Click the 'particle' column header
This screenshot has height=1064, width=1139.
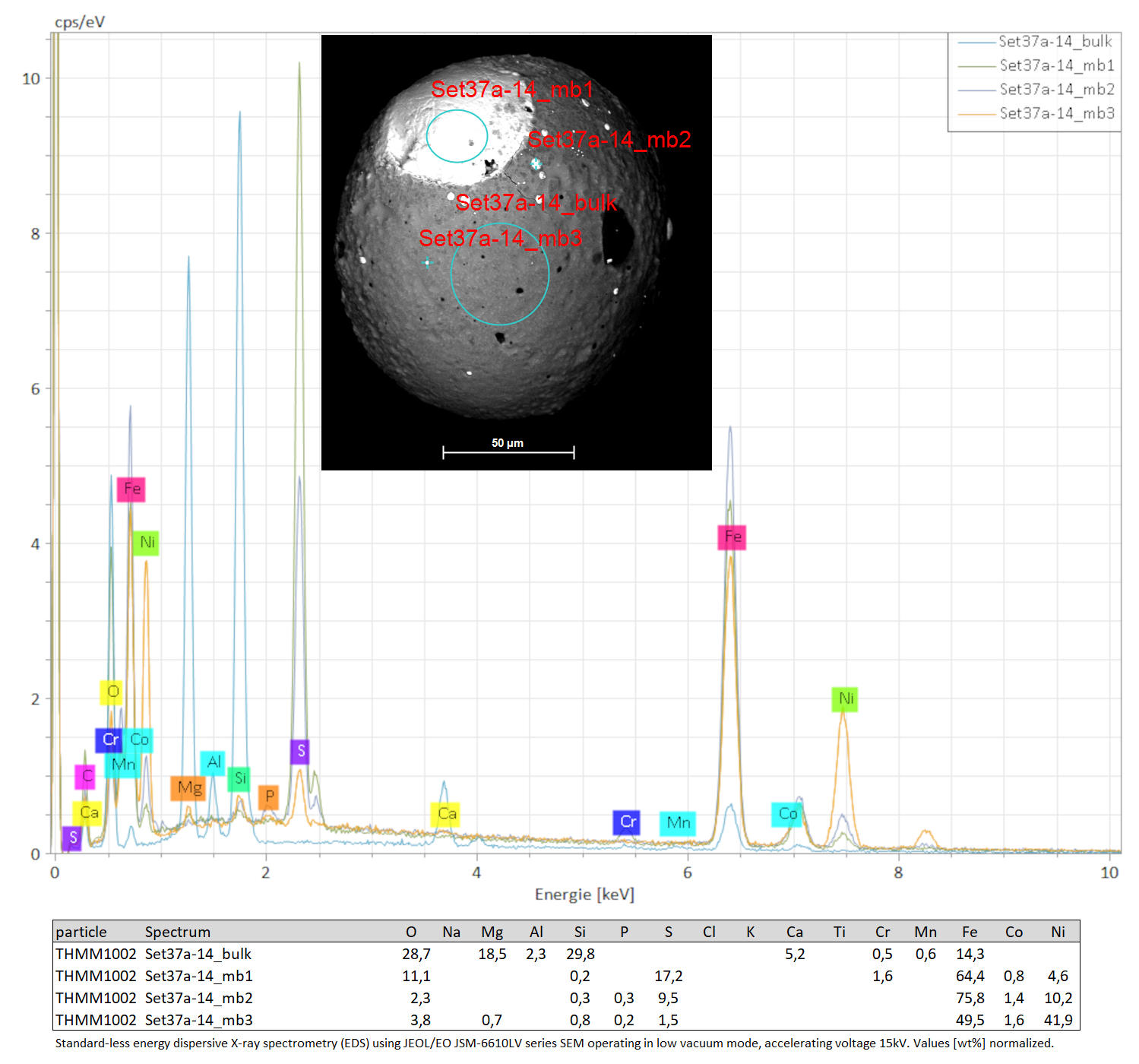[81, 933]
